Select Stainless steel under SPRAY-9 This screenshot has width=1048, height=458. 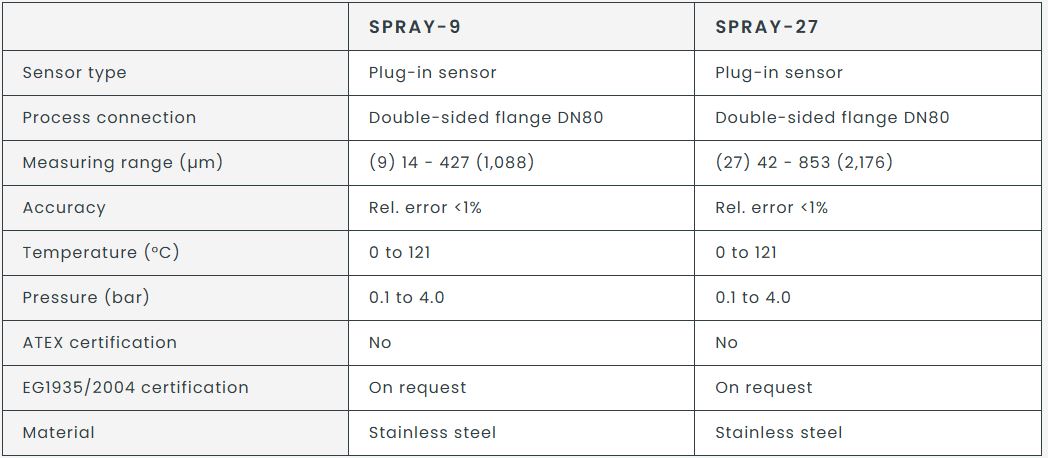click(x=432, y=433)
